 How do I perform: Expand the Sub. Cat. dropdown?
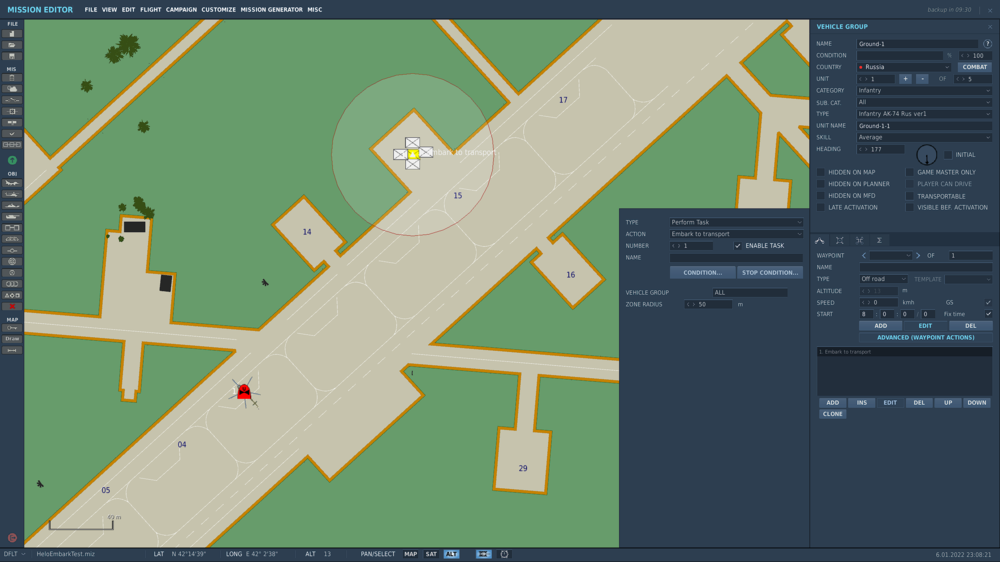[924, 102]
